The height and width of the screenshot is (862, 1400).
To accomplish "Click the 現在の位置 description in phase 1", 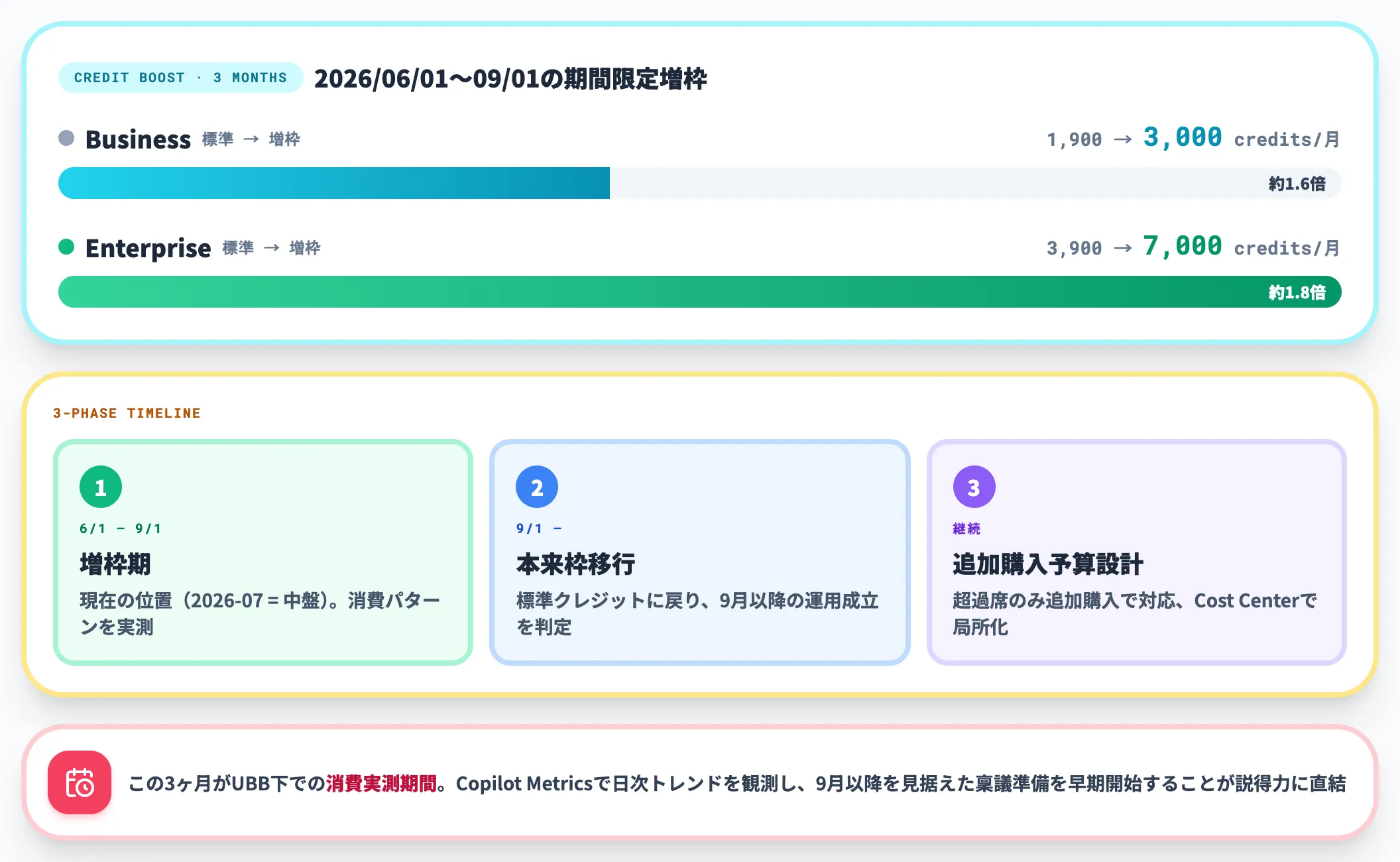I will [x=260, y=613].
